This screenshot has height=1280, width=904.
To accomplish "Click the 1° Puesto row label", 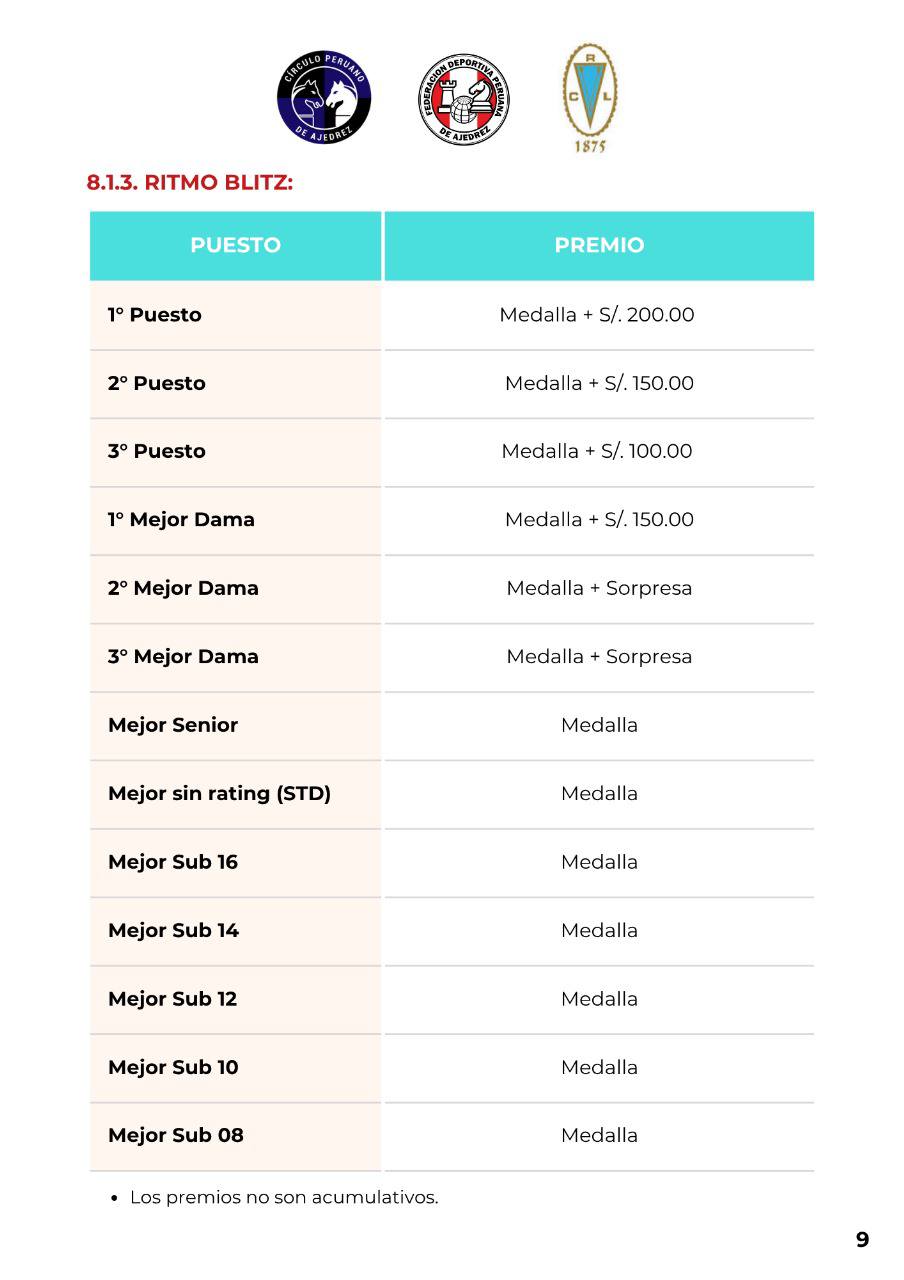I will 155,315.
